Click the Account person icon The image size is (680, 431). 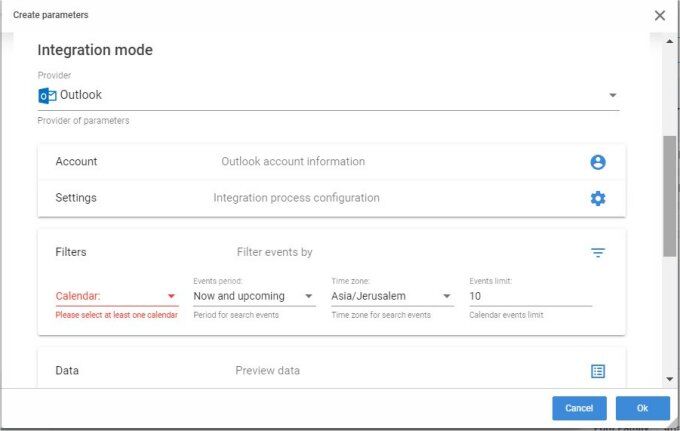tap(597, 162)
